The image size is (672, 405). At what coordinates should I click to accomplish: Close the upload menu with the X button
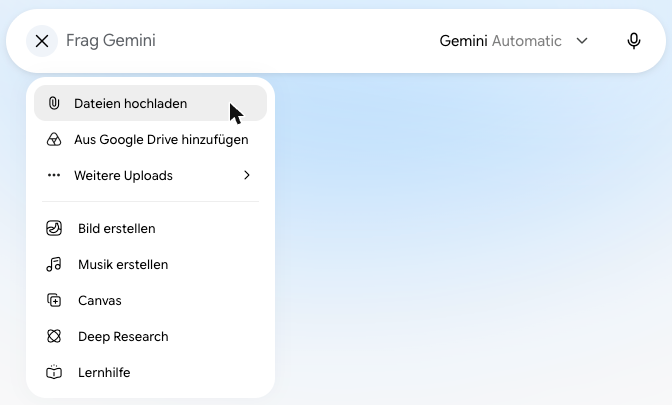click(42, 41)
